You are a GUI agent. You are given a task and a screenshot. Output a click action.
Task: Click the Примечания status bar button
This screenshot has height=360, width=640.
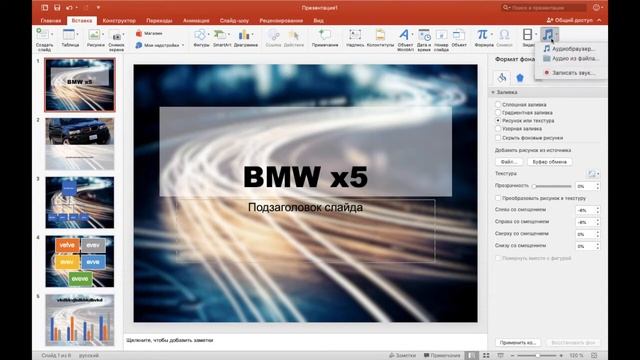(x=442, y=356)
